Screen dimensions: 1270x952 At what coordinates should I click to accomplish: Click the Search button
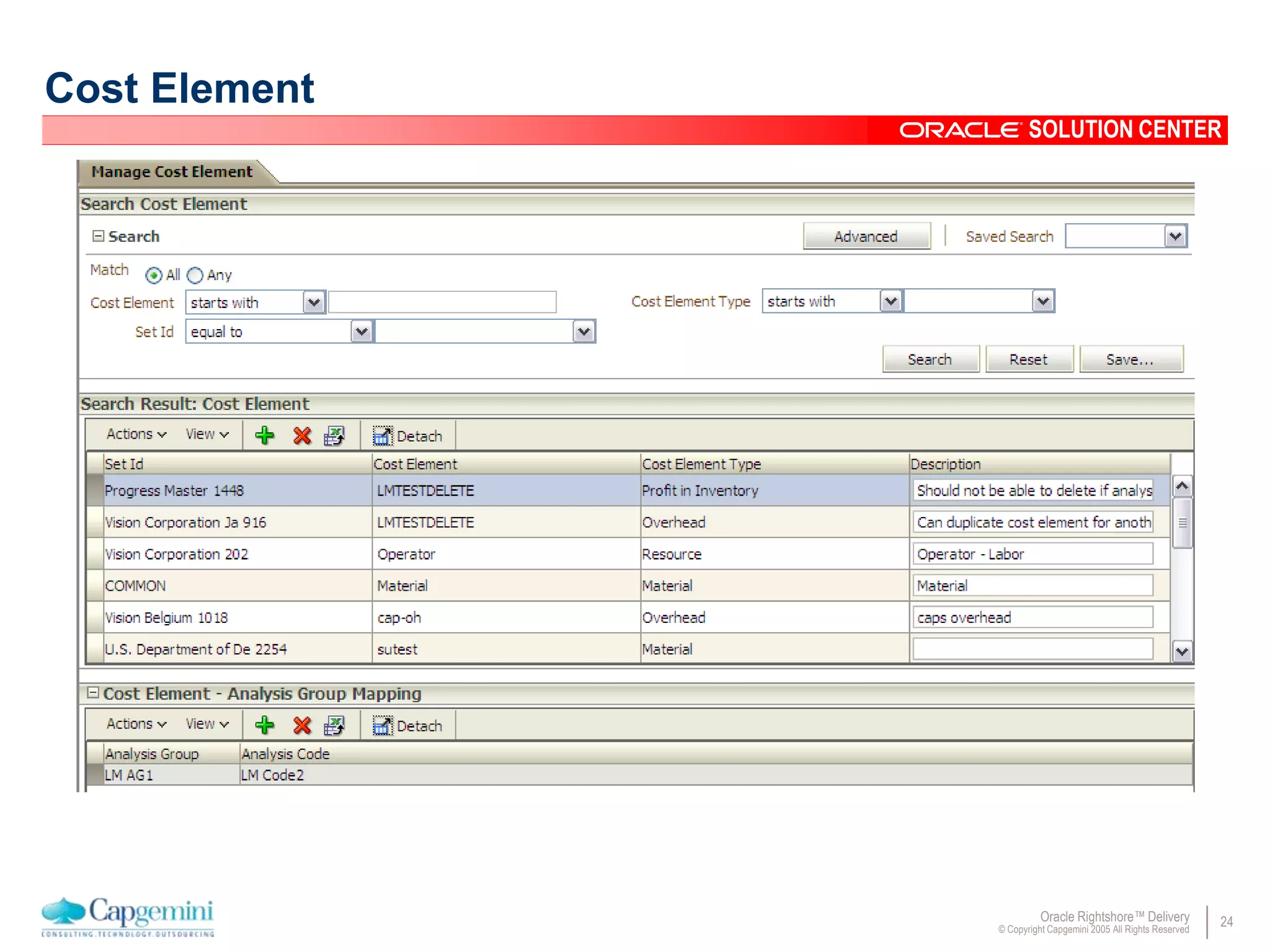(x=930, y=359)
